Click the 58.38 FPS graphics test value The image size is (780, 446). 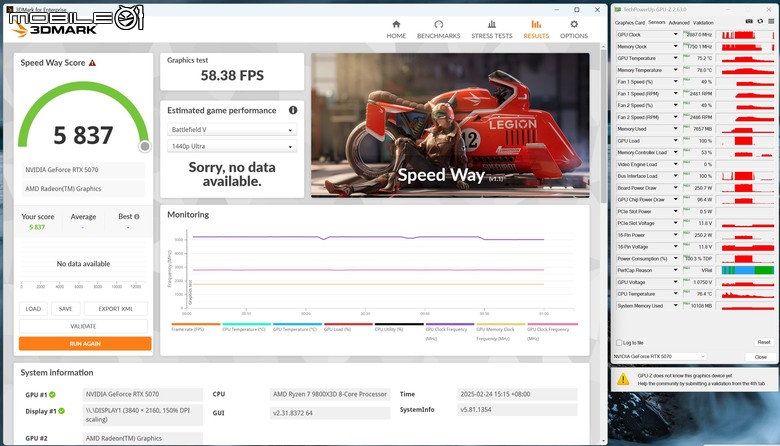coord(232,76)
